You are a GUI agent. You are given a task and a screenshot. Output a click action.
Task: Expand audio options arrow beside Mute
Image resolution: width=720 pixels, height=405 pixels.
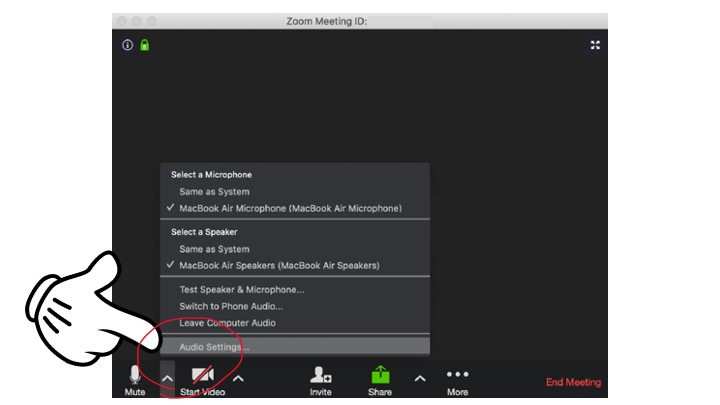click(x=167, y=378)
